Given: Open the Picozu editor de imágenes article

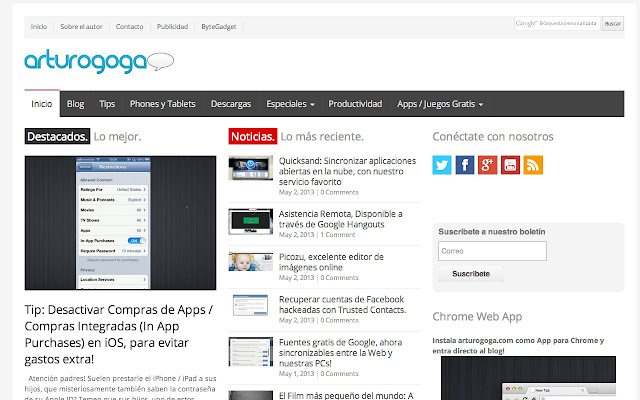Looking at the screenshot, I should click(331, 262).
